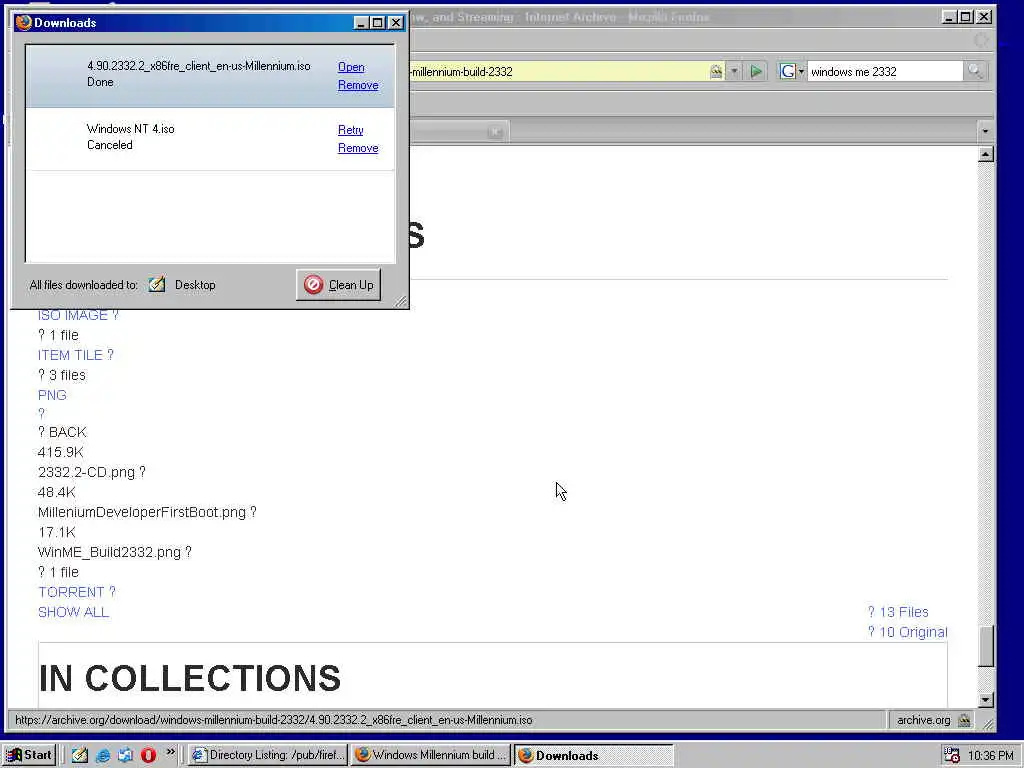This screenshot has height=768, width=1024.
Task: Click the SHOW ALL link
Action: [x=73, y=612]
